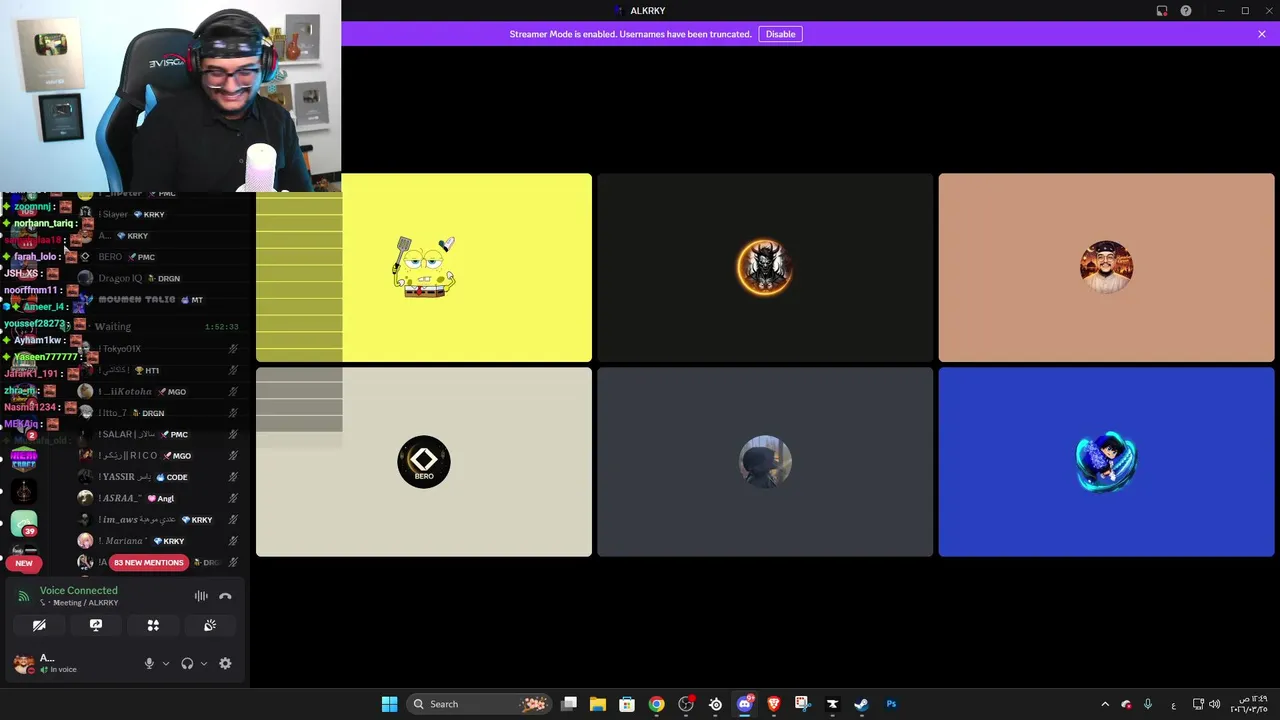This screenshot has height=720, width=1280.
Task: Open Discord icon on taskbar
Action: point(744,704)
